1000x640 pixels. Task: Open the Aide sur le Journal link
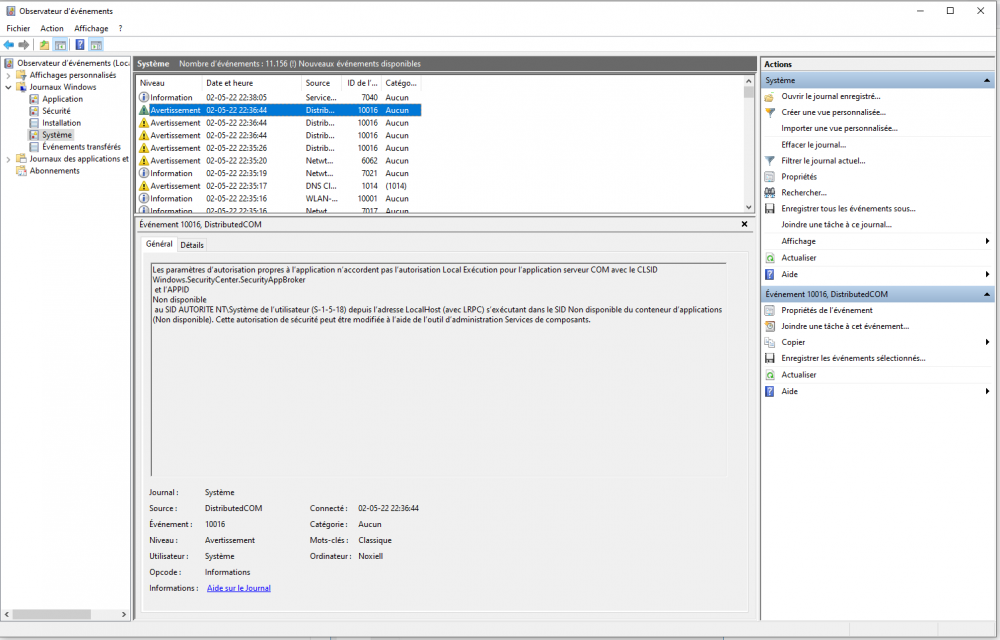point(238,588)
